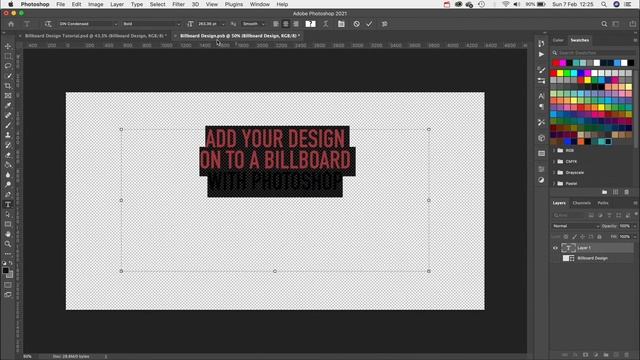The image size is (640, 360).
Task: Lock transparent pixels in Layers panel
Action: pyautogui.click(x=566, y=237)
